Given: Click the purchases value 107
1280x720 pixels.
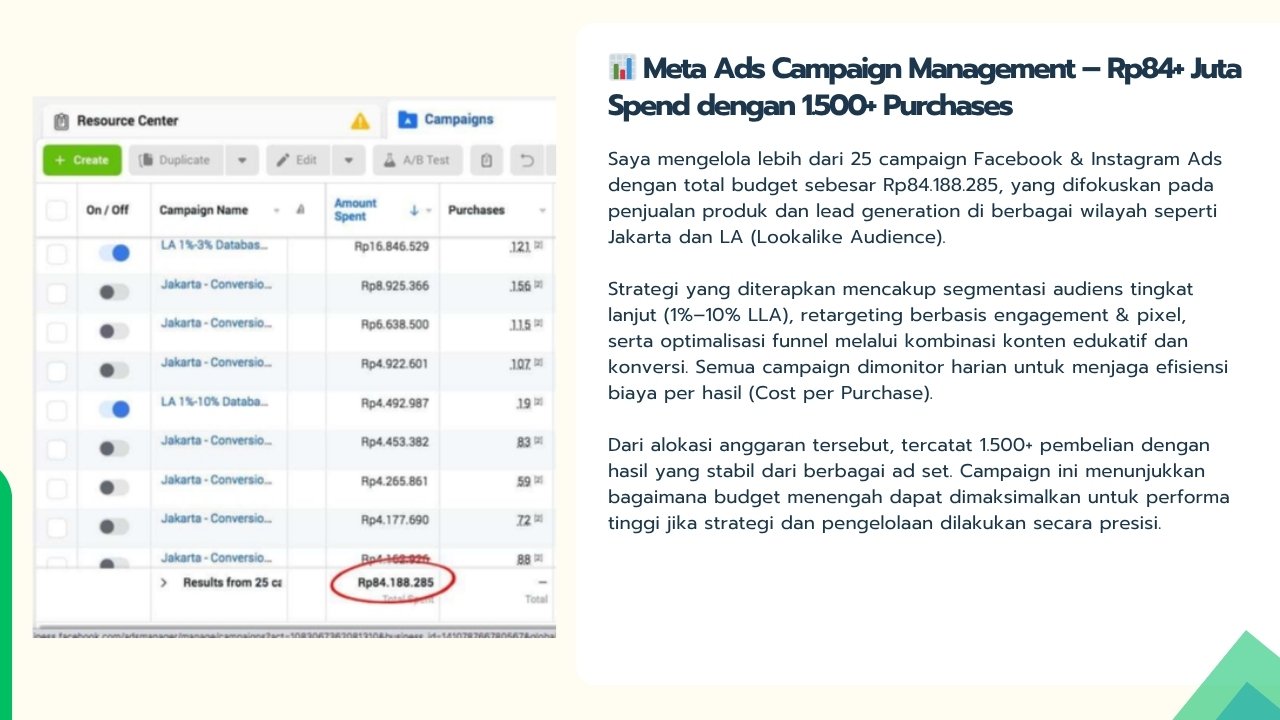Looking at the screenshot, I should [520, 364].
